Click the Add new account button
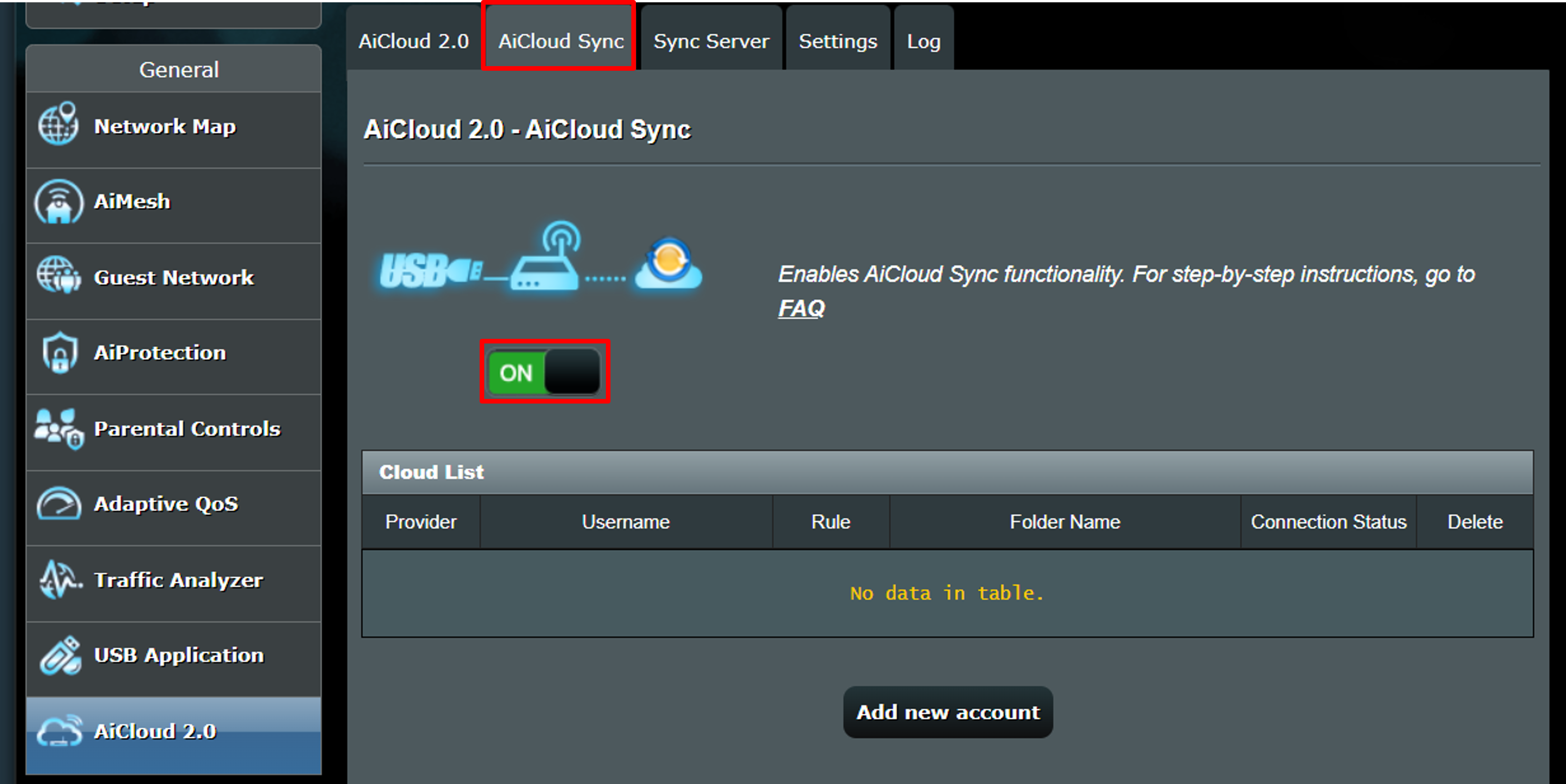1566x784 pixels. 948,712
